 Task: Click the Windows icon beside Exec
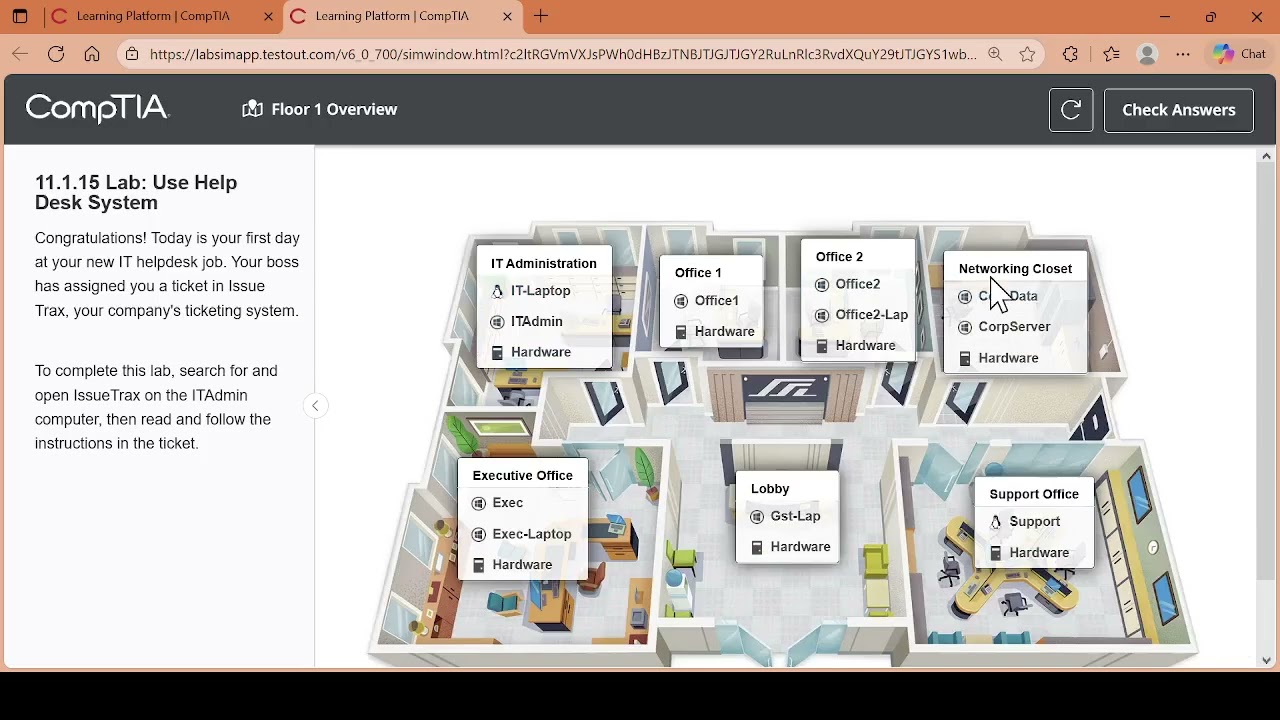click(x=479, y=504)
